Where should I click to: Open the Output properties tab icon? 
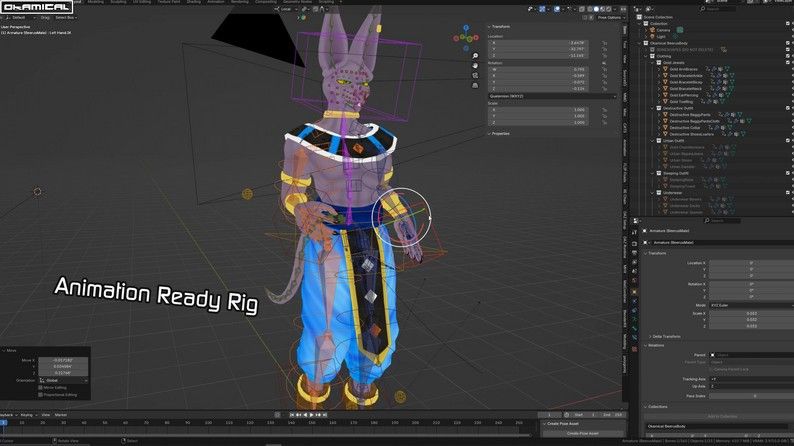[x=634, y=253]
